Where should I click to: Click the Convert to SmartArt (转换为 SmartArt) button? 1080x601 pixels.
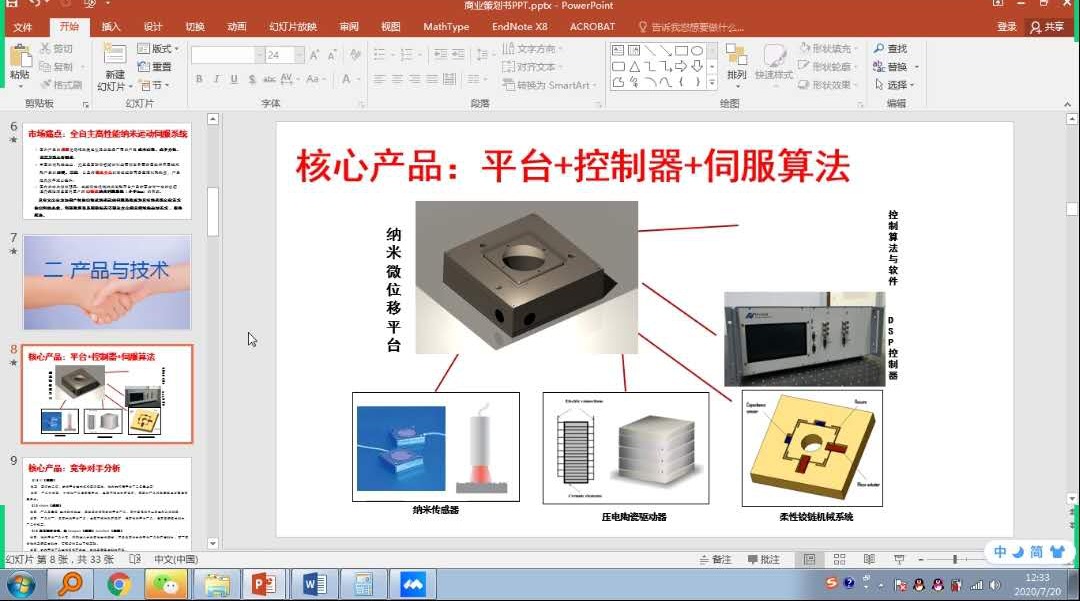coord(548,85)
